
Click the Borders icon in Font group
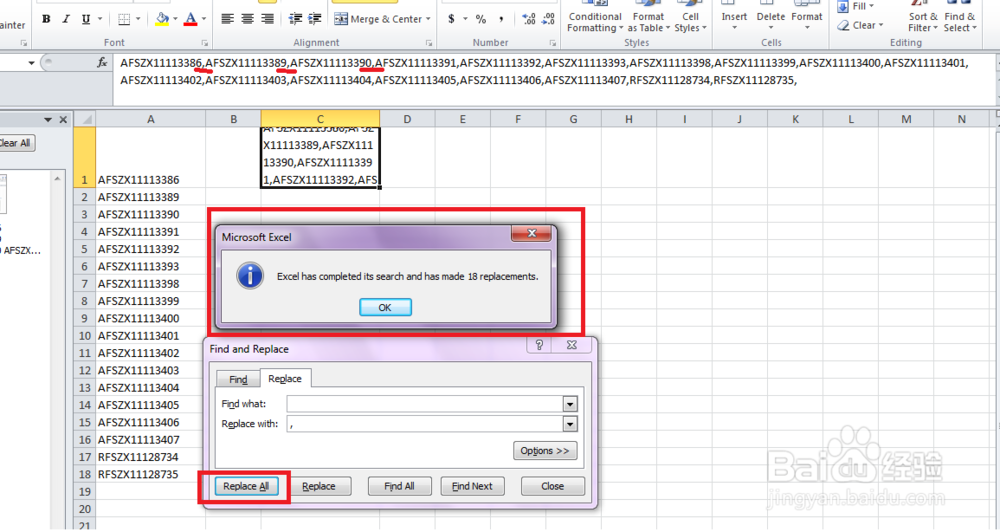(124, 19)
